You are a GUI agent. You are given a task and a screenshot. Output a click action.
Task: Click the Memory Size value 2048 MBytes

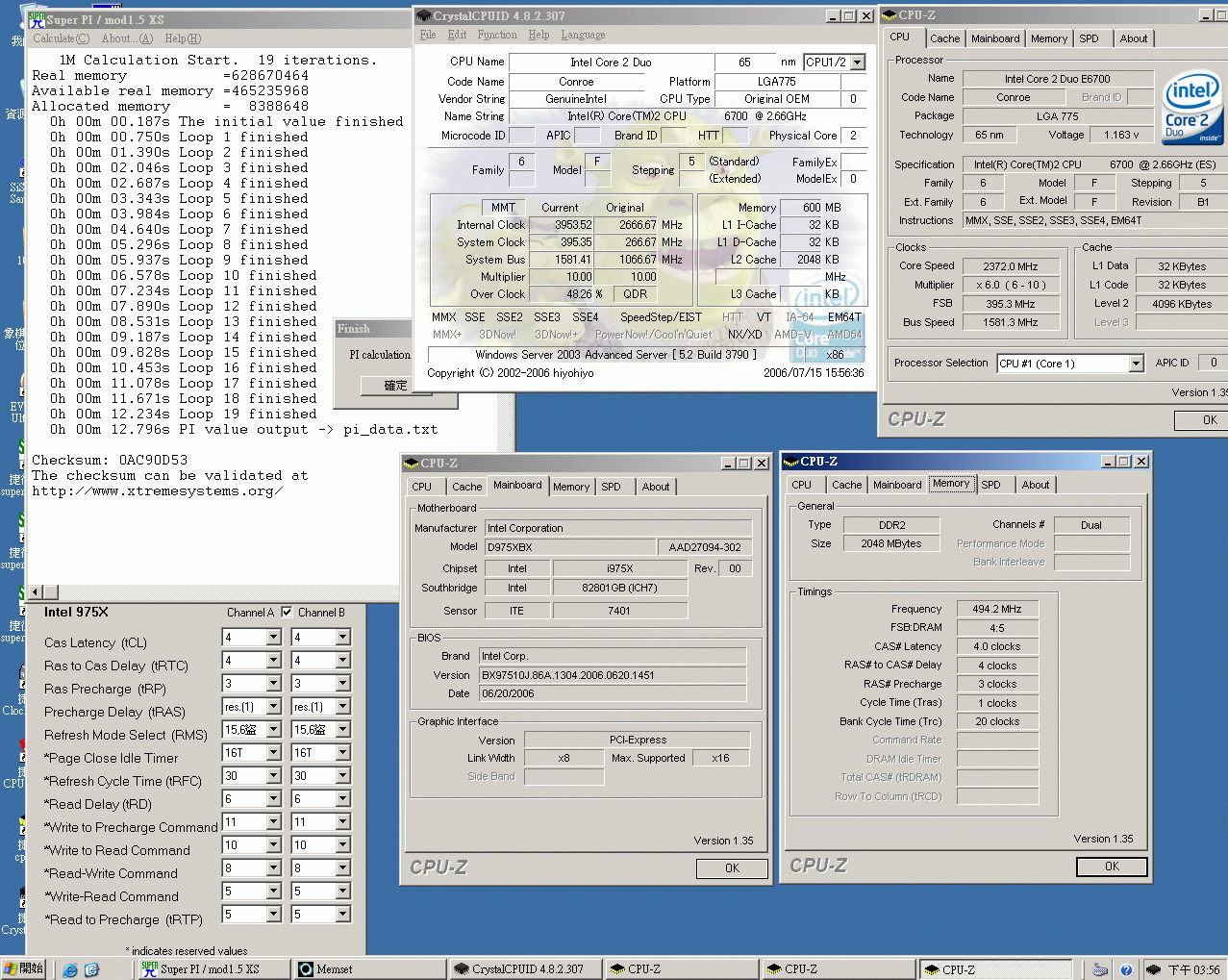point(891,543)
